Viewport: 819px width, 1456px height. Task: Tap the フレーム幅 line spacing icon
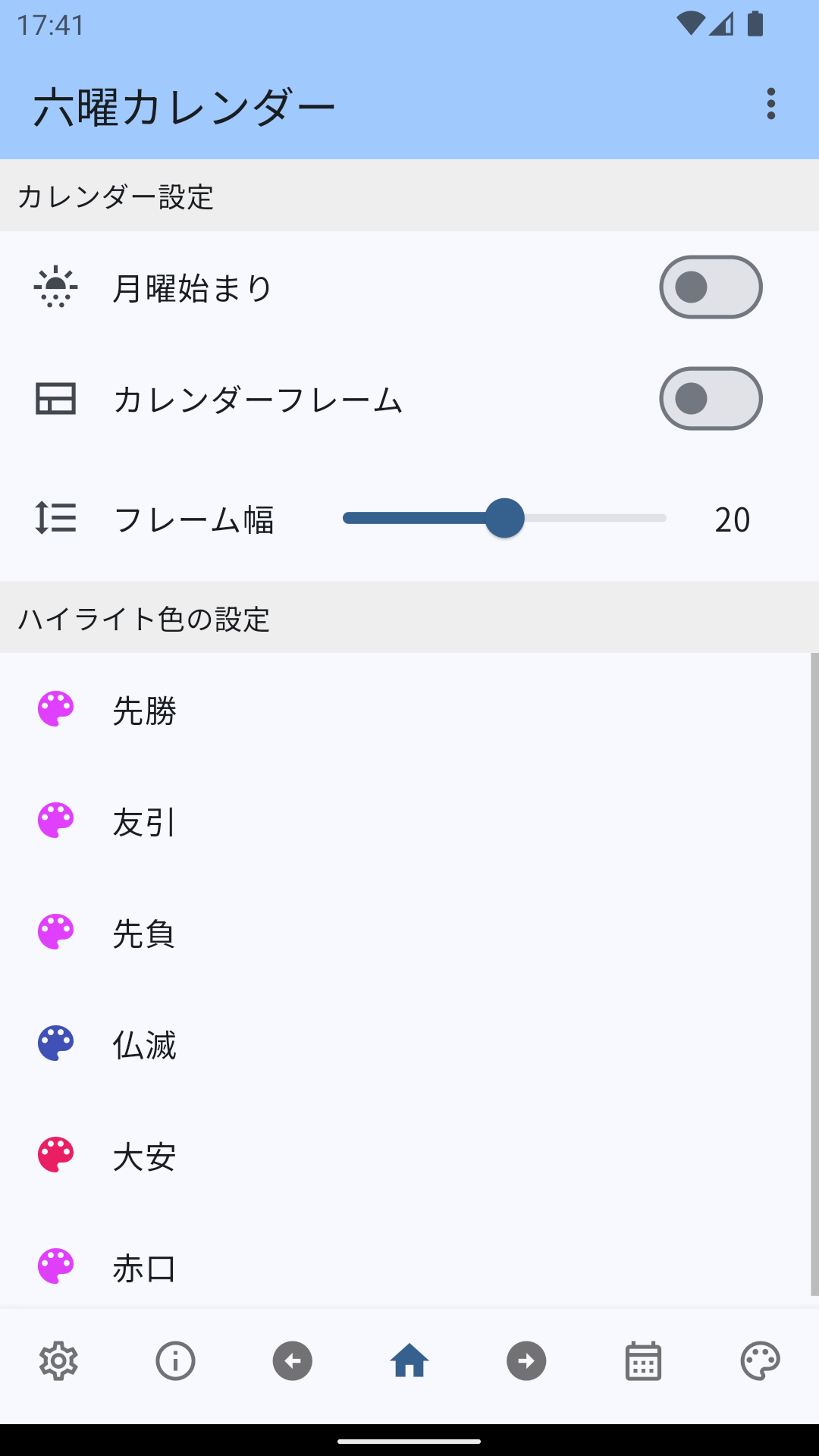click(56, 519)
